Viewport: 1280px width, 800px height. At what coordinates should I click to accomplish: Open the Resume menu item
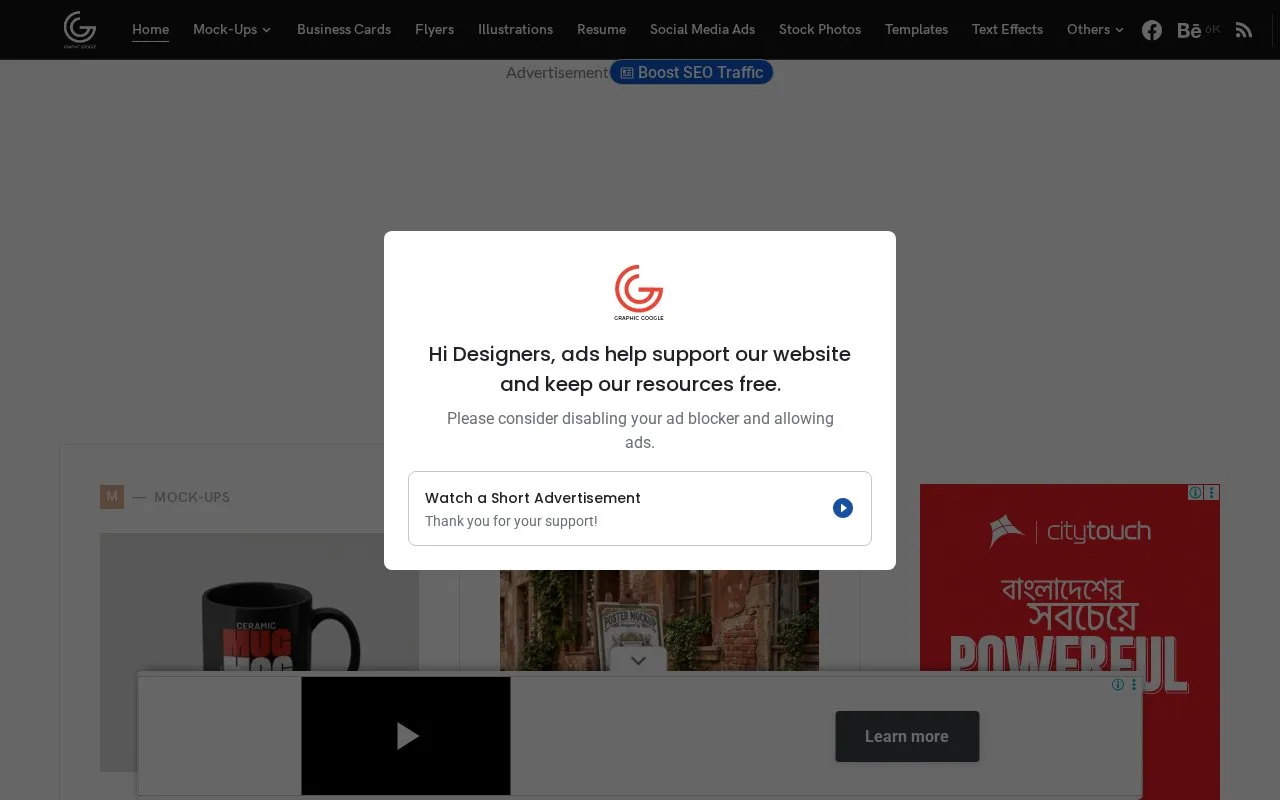[601, 29]
